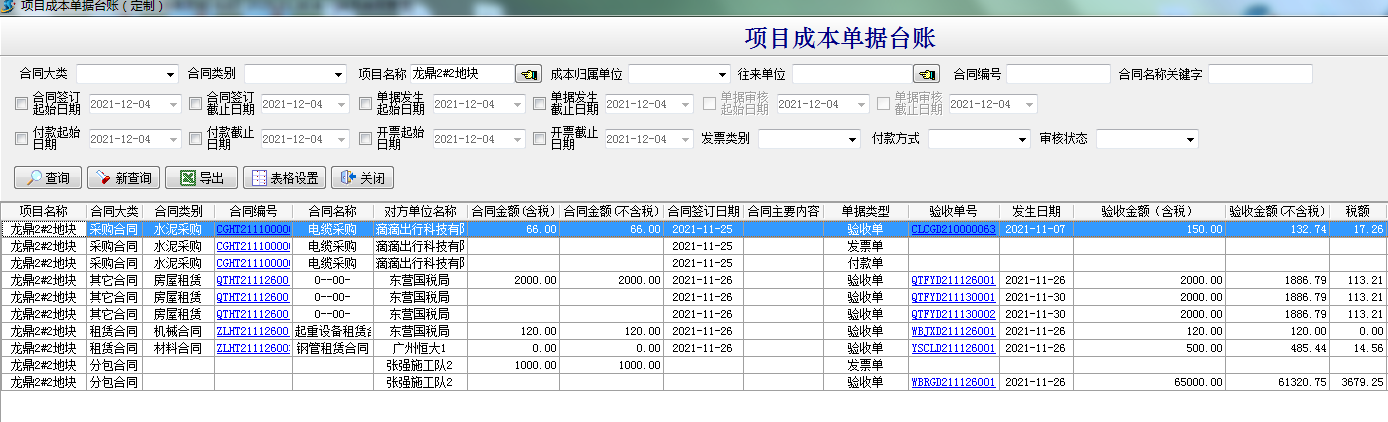Image resolution: width=1388 pixels, height=422 pixels.
Task: Enable the 合同签订起始日期 checkbox
Action: 21,104
